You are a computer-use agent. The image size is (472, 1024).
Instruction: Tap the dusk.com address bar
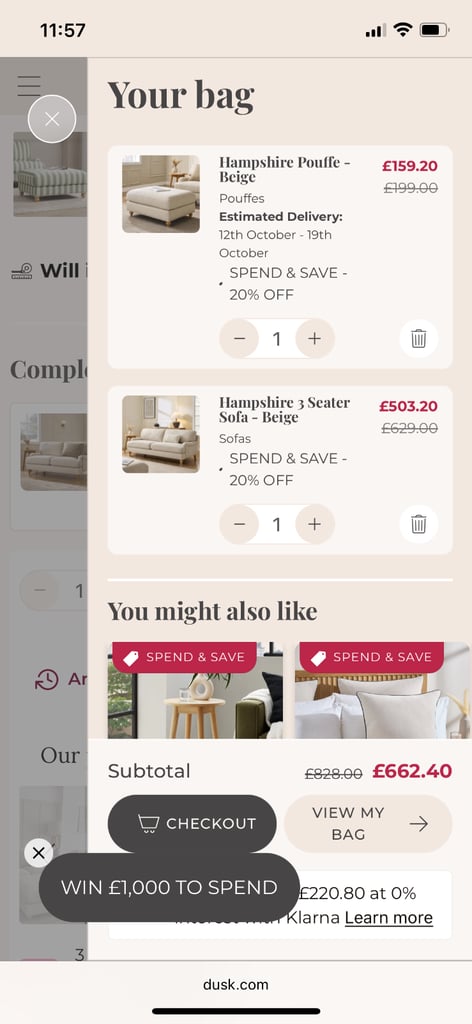(236, 984)
